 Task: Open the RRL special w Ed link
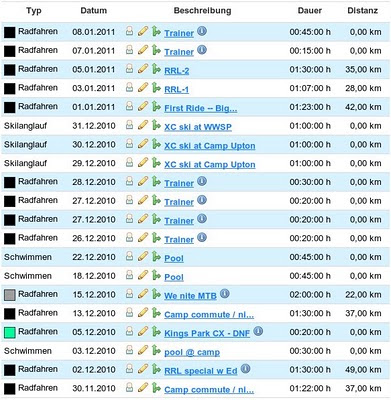tap(201, 371)
